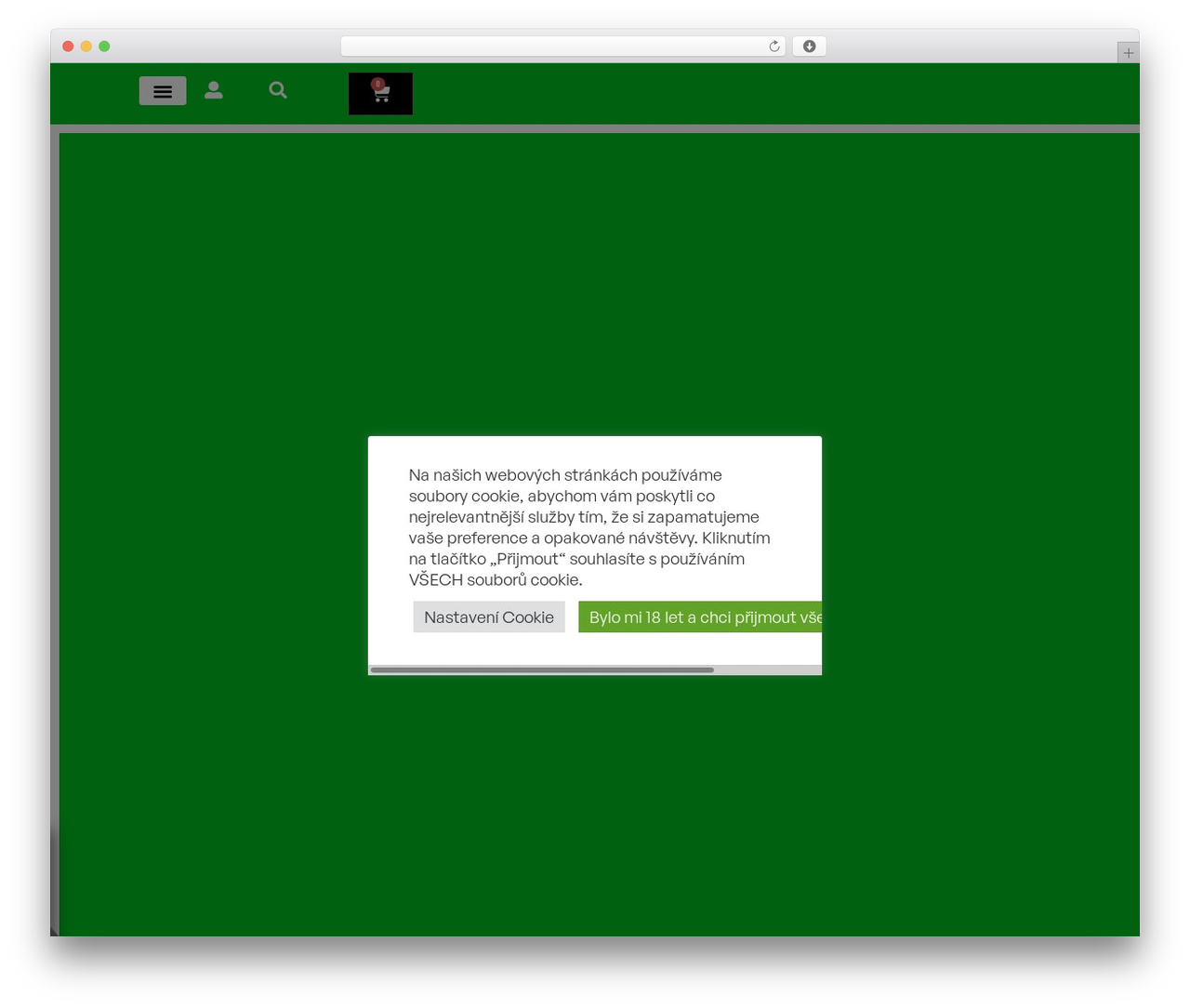The height and width of the screenshot is (1008, 1190).
Task: Close the browser window with red button
Action: [68, 46]
